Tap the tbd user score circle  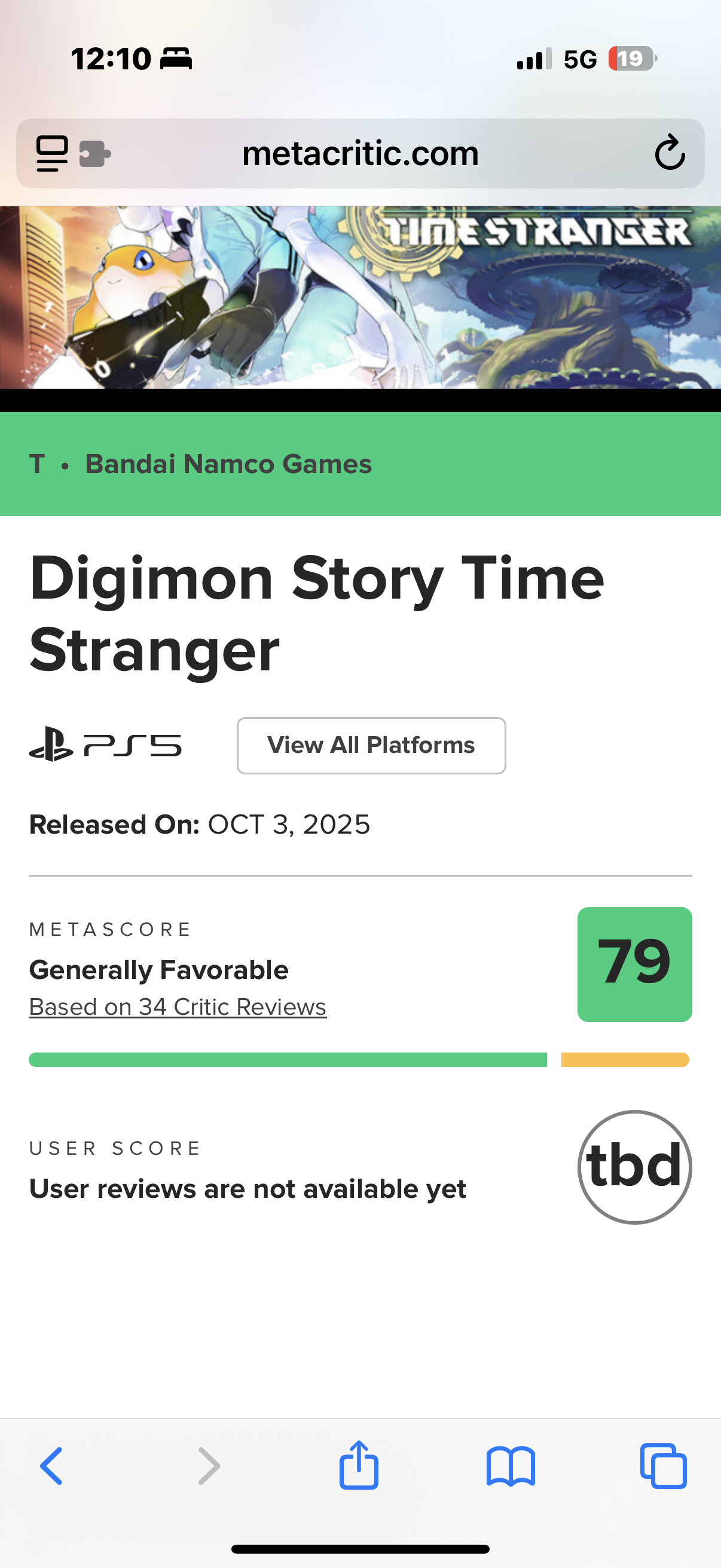(634, 1166)
